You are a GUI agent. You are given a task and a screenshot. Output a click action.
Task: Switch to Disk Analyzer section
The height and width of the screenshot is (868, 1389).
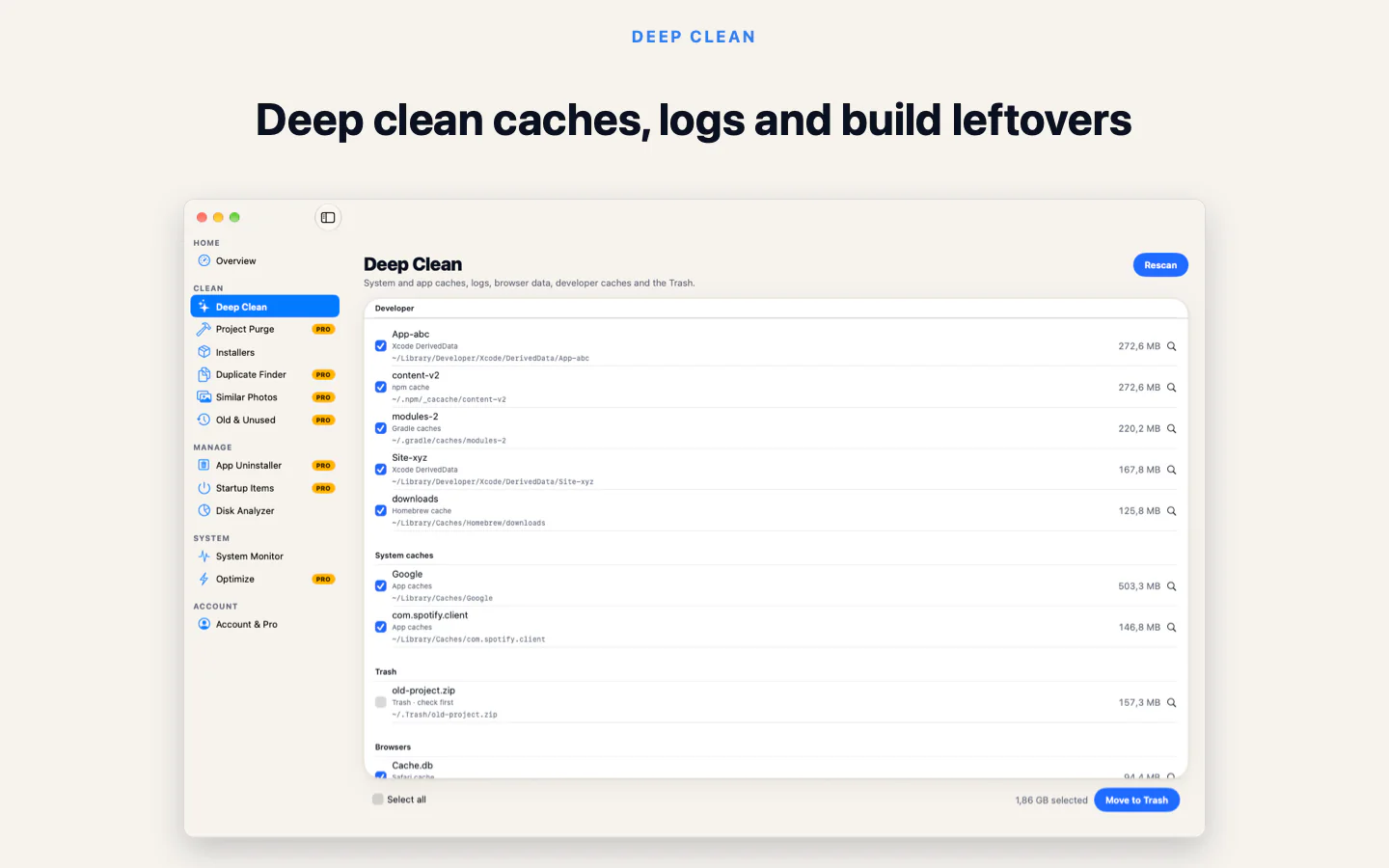(x=265, y=511)
